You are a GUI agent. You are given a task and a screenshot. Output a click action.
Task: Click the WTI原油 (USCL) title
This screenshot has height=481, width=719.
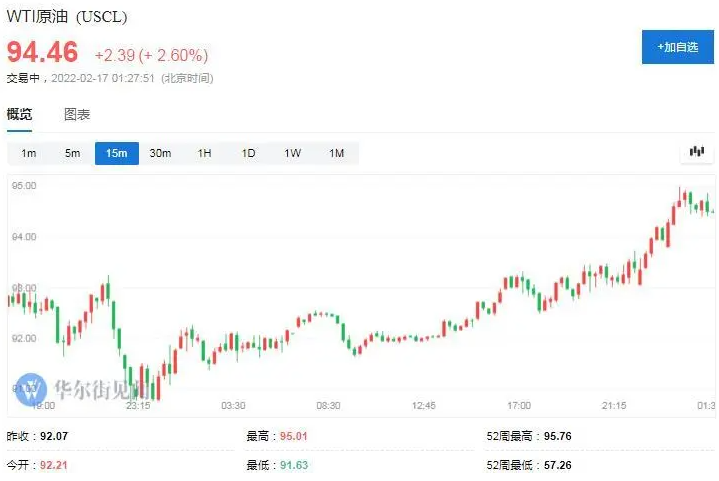68,17
